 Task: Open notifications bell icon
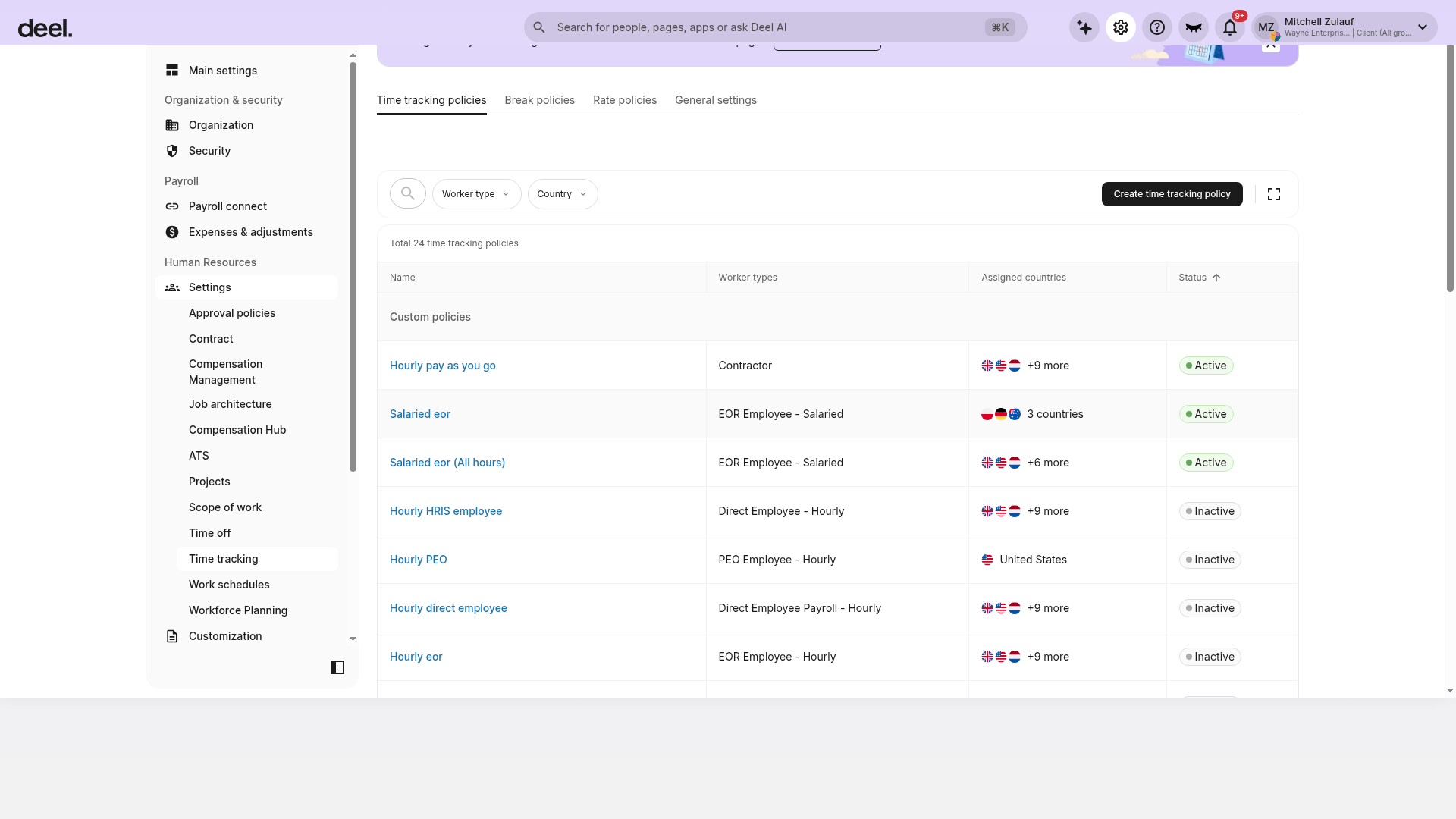point(1230,27)
